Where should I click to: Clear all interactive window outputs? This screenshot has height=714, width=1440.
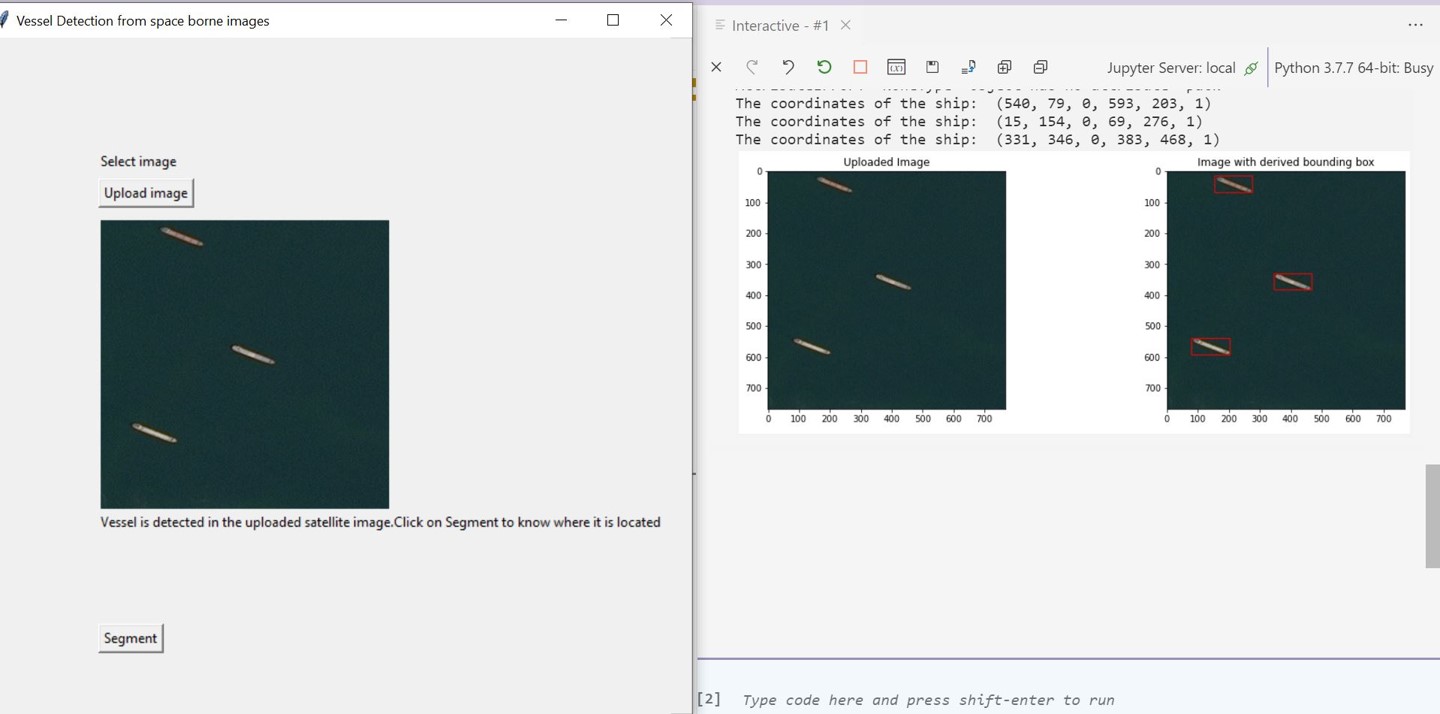[x=716, y=67]
